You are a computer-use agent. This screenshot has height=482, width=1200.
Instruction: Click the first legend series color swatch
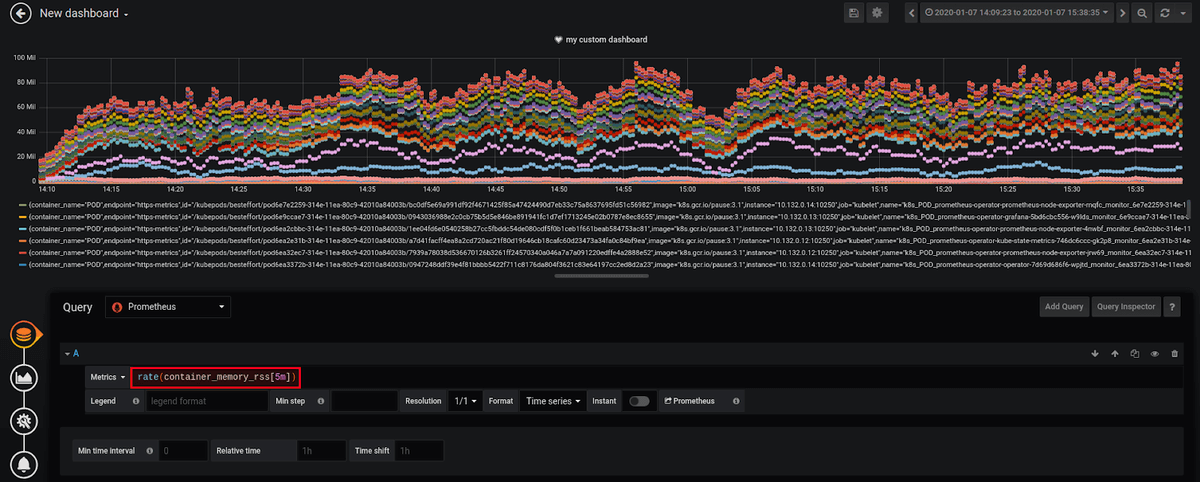point(22,204)
